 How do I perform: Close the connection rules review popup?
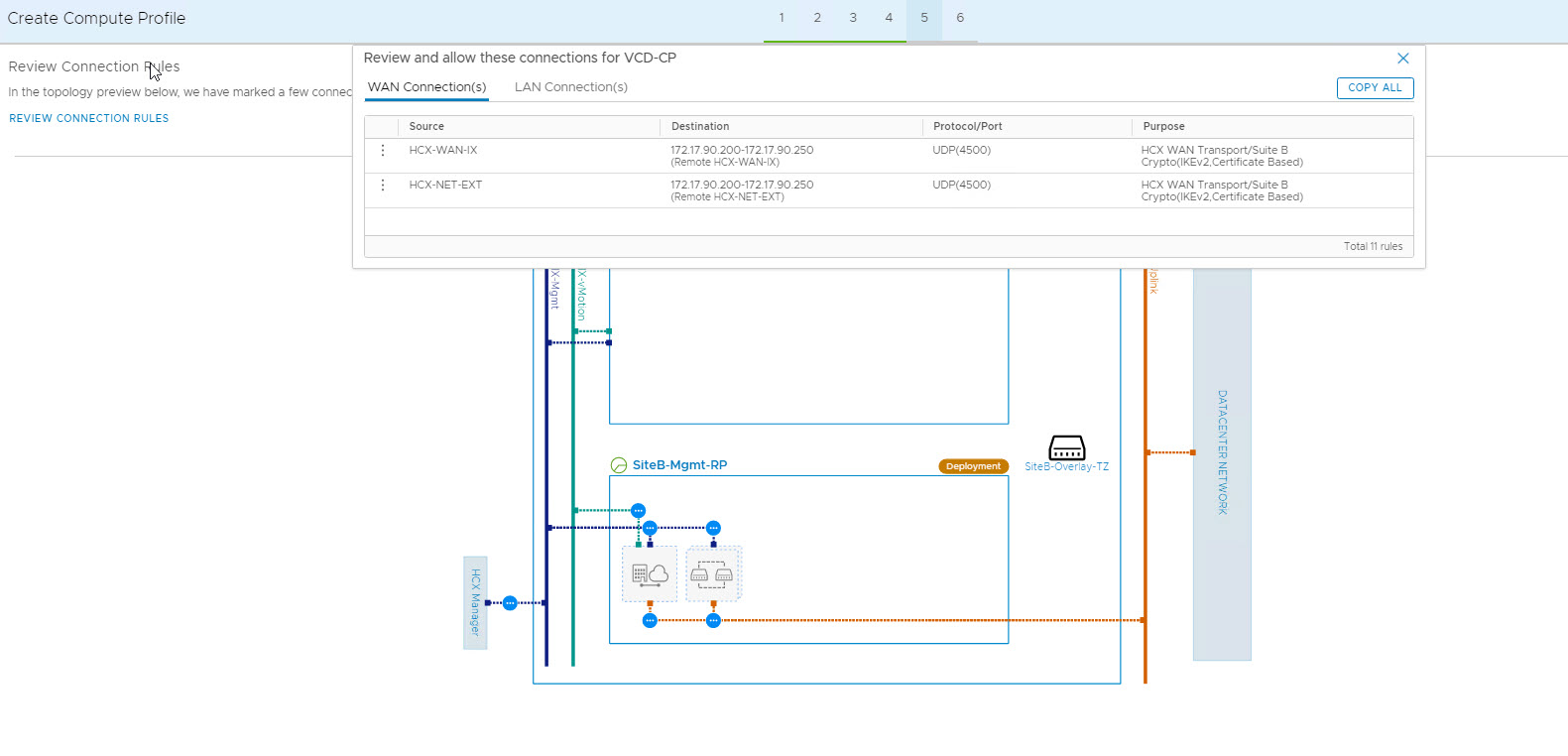[1402, 59]
